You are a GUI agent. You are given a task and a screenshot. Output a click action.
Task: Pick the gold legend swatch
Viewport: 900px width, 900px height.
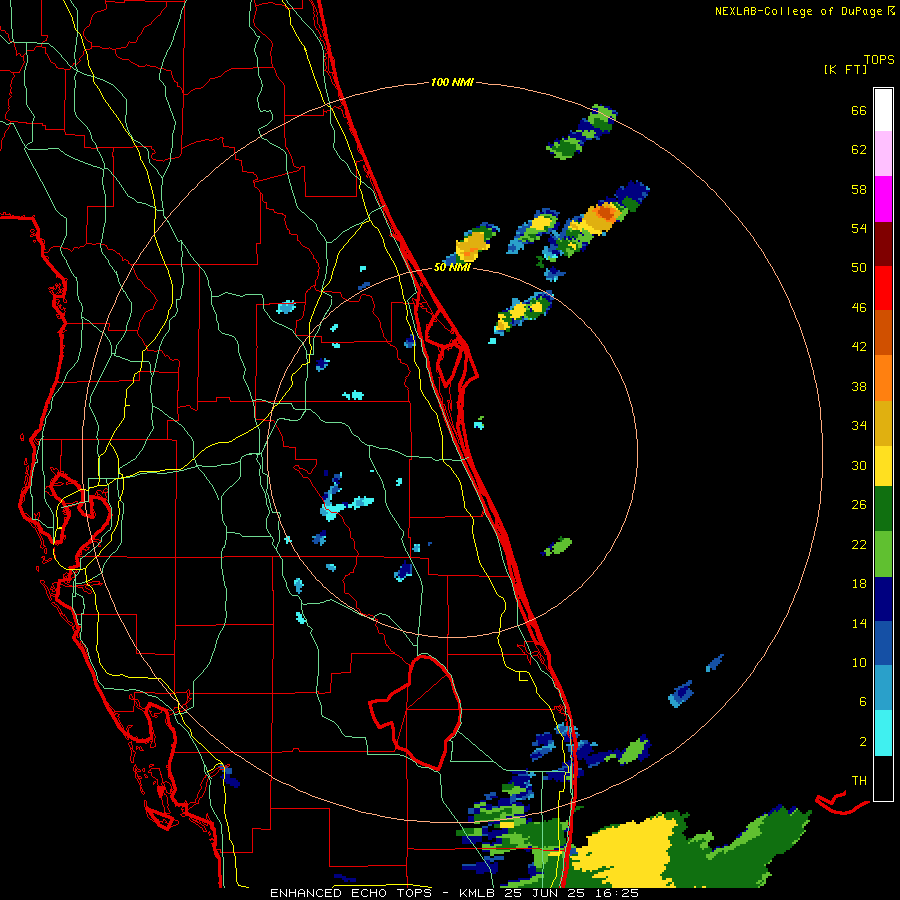883,423
